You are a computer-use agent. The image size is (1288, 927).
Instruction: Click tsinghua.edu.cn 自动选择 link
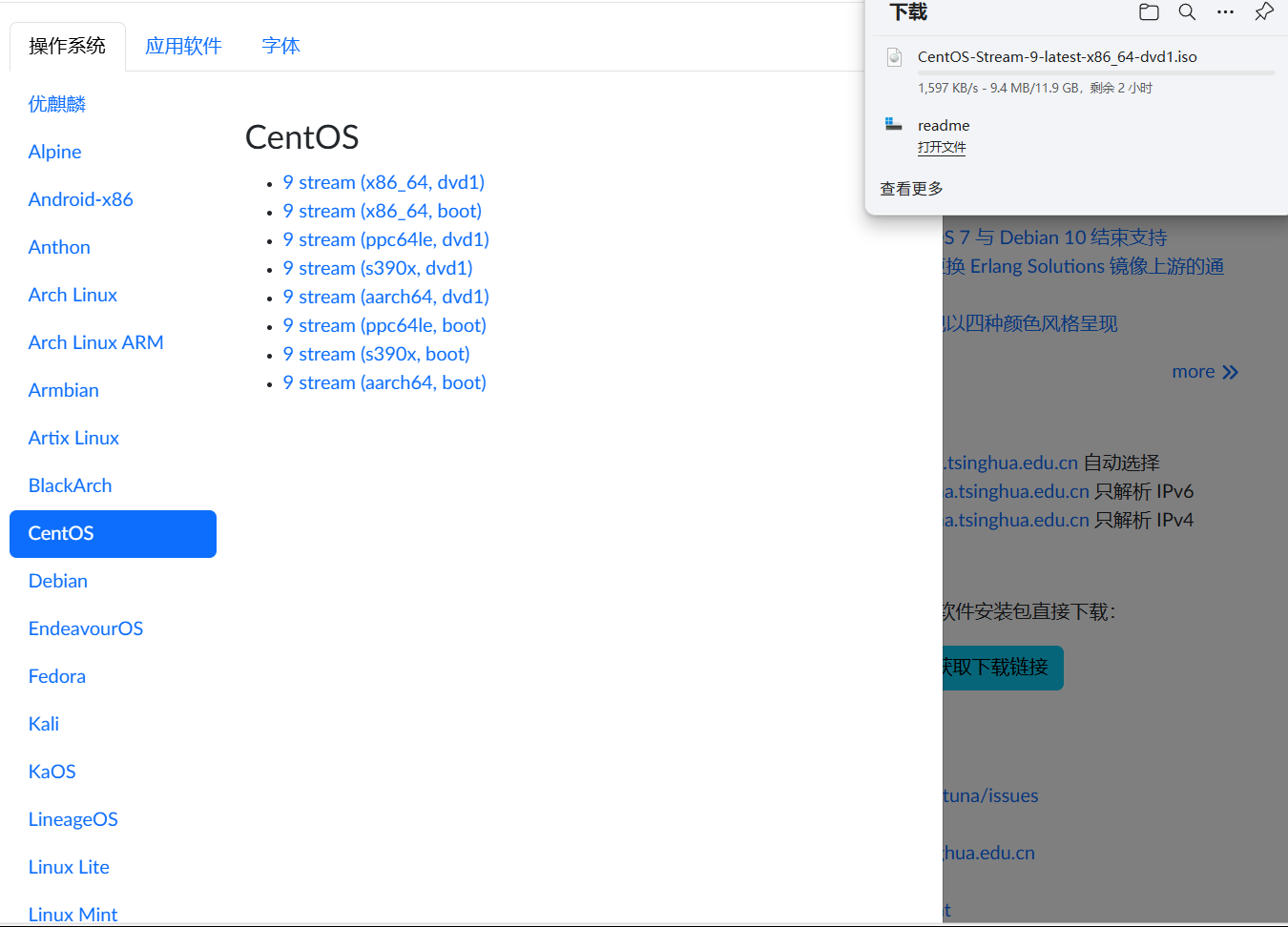click(1011, 463)
